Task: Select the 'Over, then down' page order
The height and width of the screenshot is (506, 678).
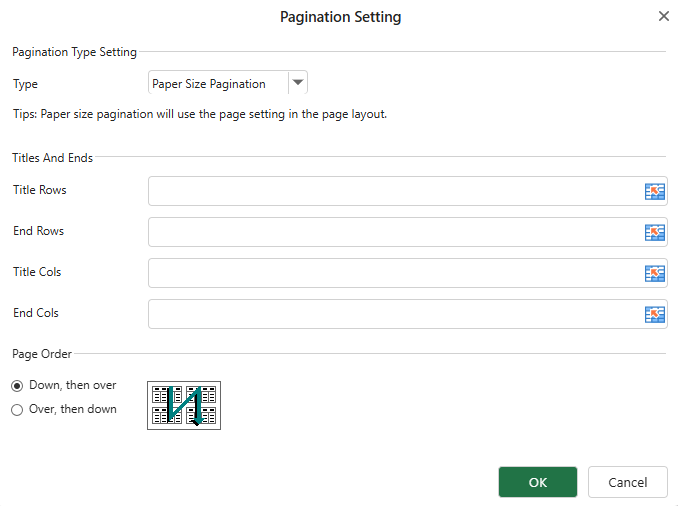Action: 17,409
